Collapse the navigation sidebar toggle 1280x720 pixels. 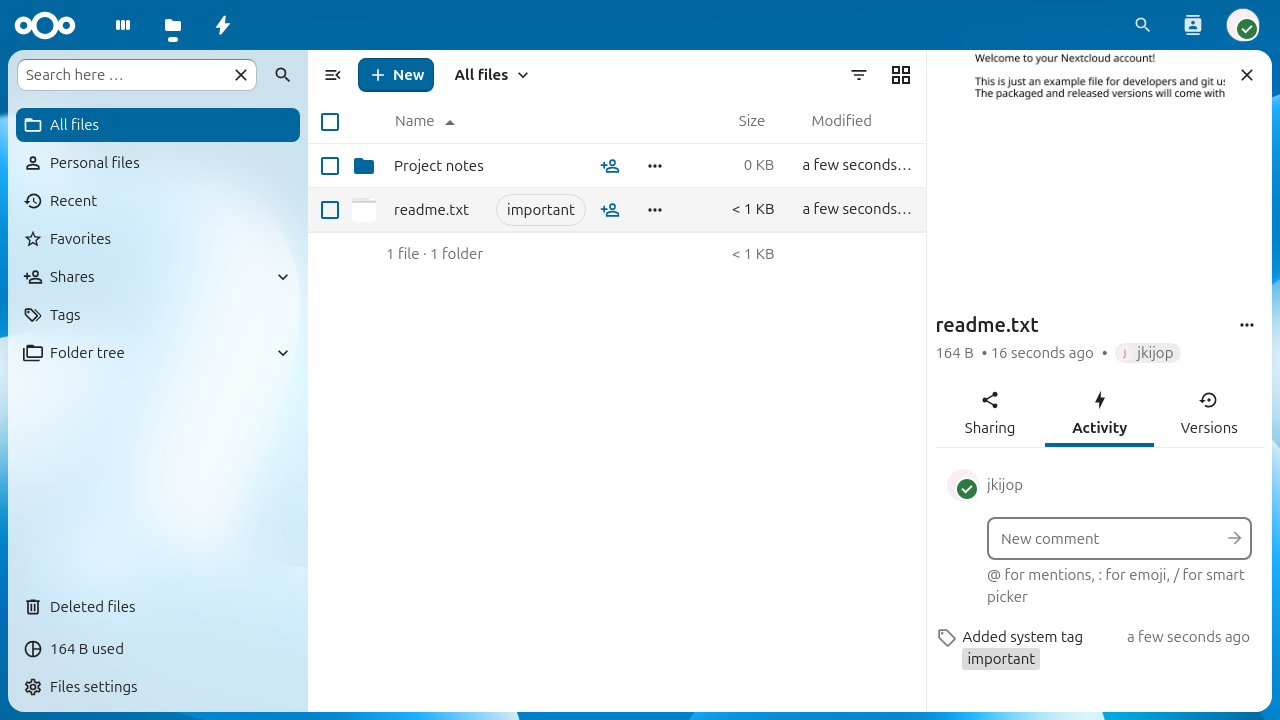(333, 75)
